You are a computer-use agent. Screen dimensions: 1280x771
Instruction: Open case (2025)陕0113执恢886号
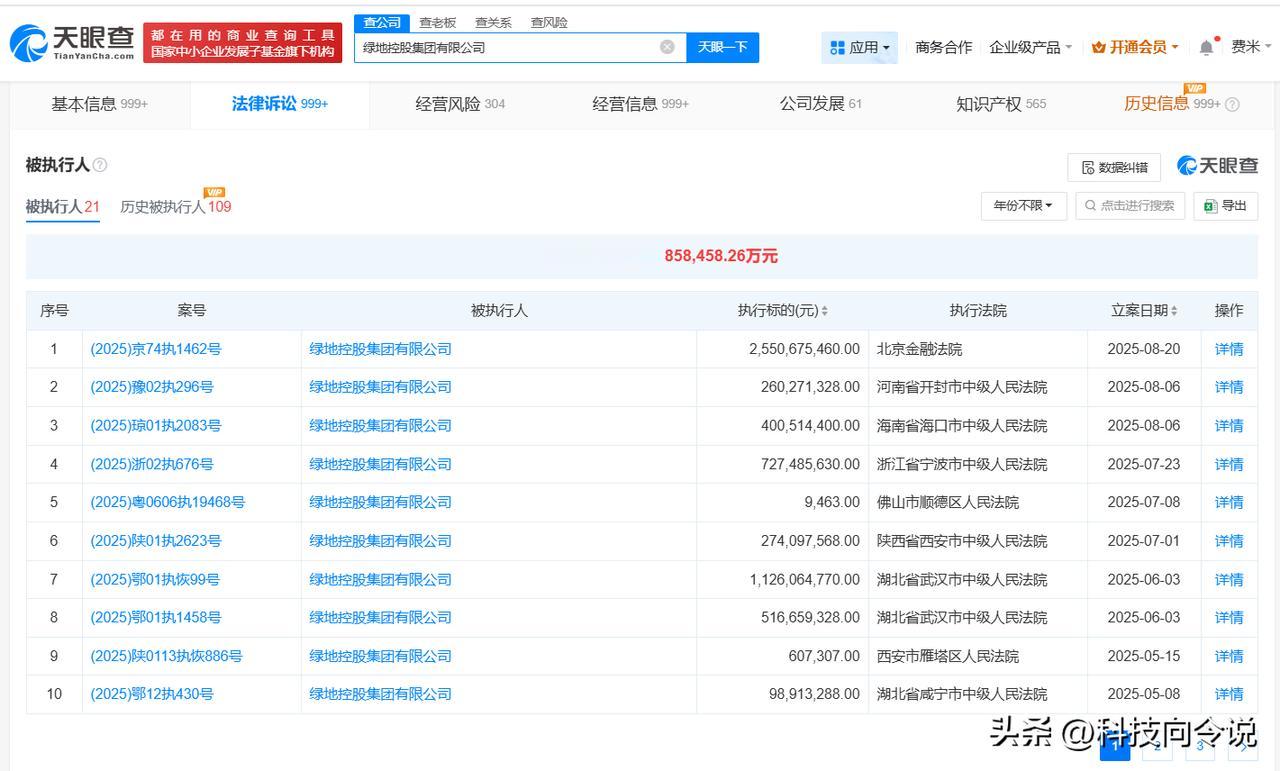click(x=166, y=656)
